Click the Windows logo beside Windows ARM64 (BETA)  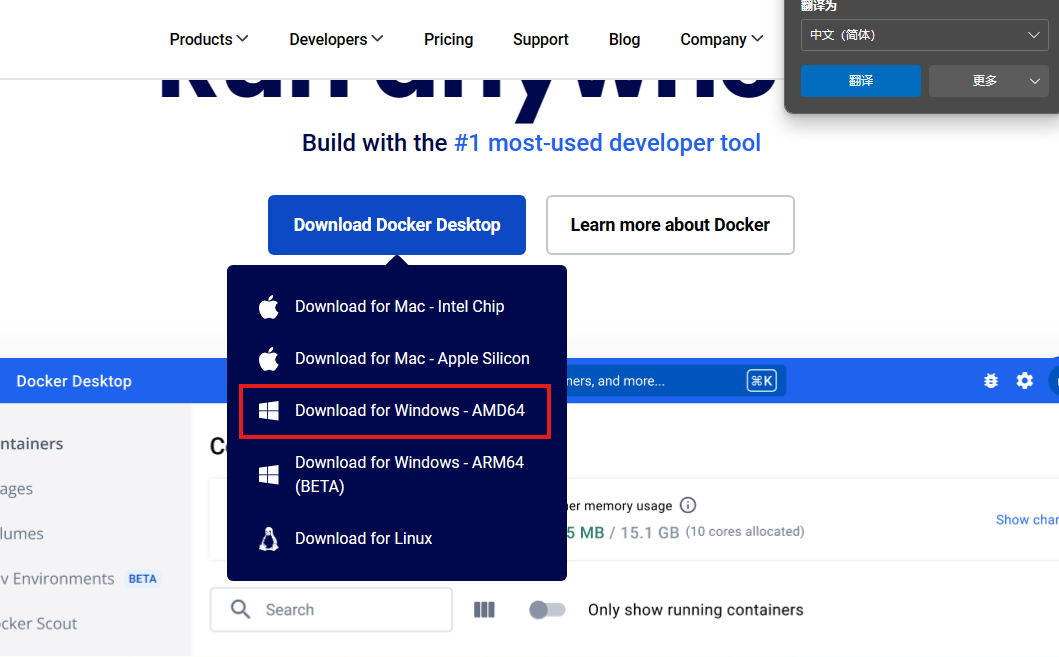tap(269, 475)
